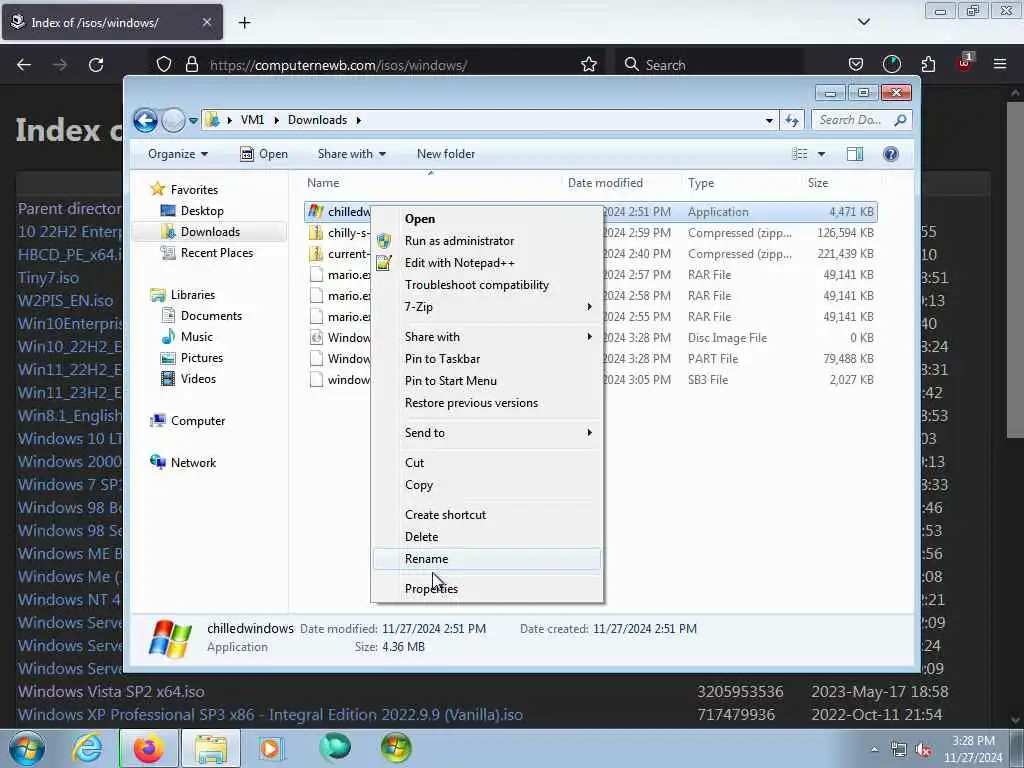Open Internet Explorer from the taskbar
Screen dimensions: 1024x768
(87, 748)
